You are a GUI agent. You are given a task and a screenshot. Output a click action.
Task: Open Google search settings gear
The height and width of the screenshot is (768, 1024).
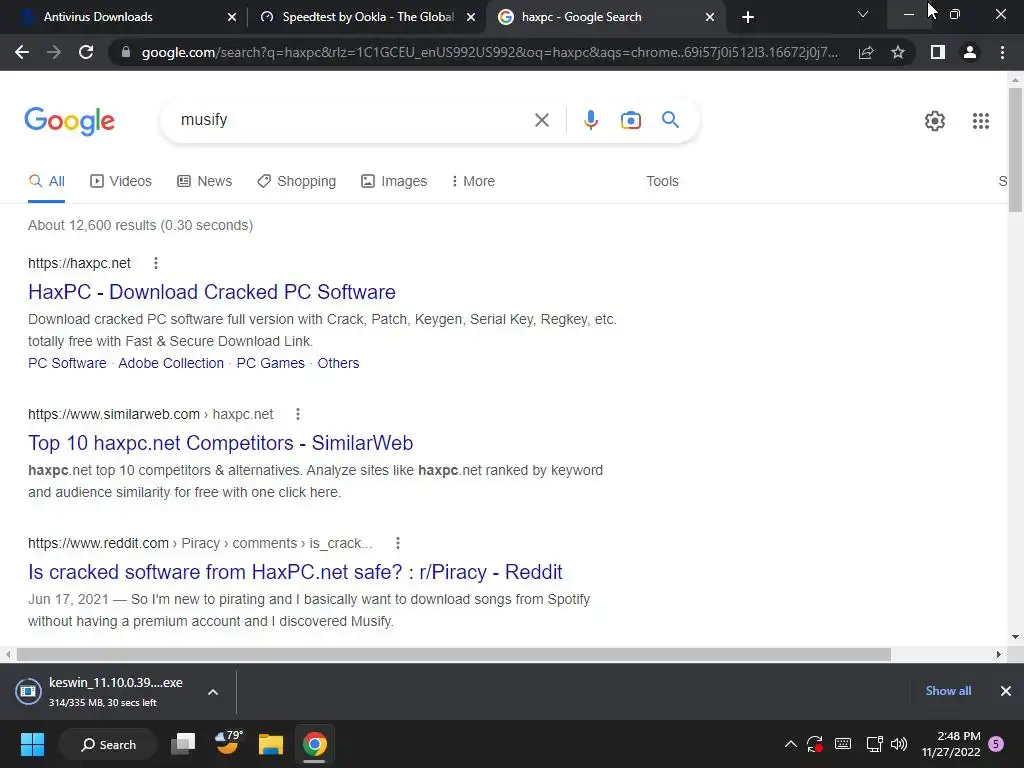click(935, 121)
